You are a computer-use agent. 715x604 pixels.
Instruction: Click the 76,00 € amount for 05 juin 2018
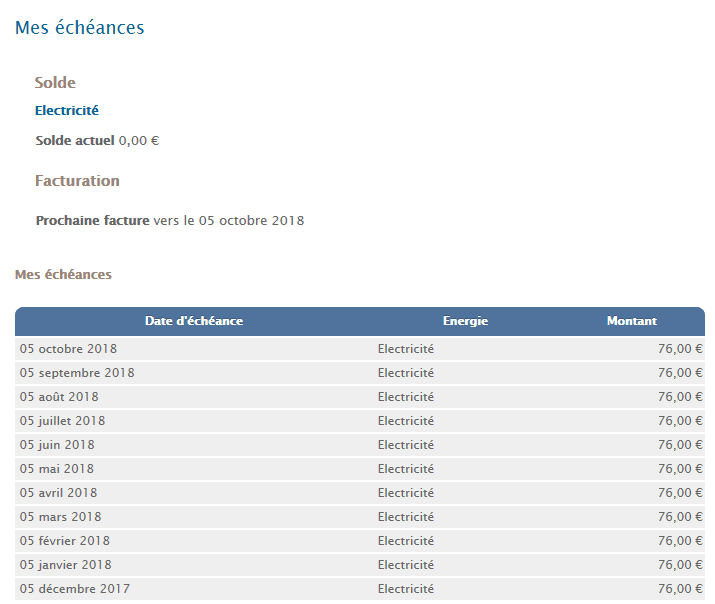[x=680, y=445]
